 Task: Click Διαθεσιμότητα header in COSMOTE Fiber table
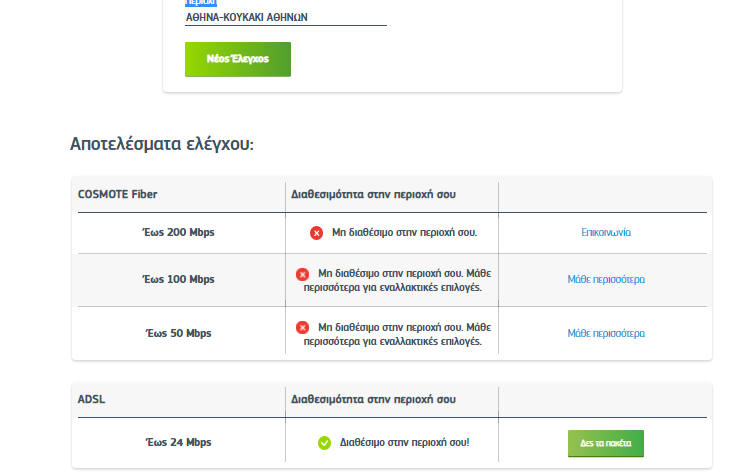tap(373, 195)
